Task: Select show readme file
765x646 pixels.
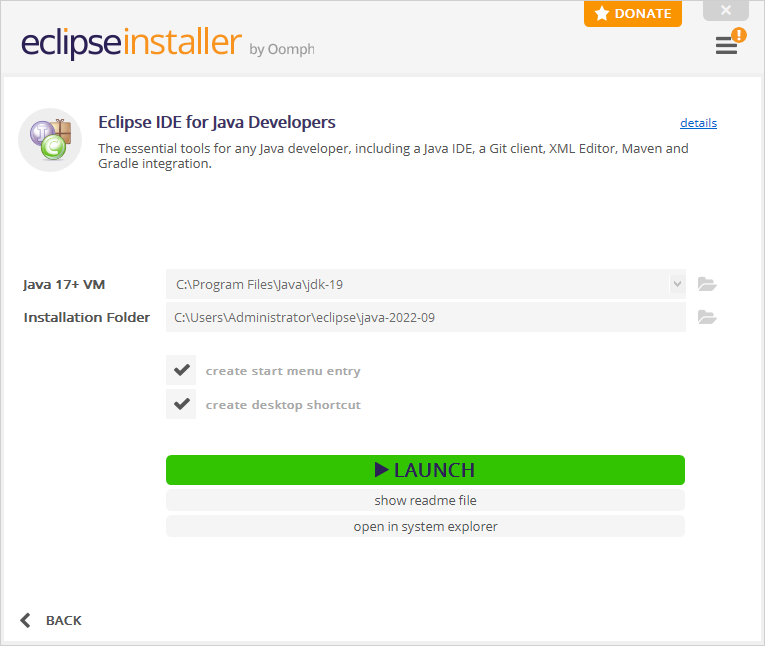Action: coord(425,500)
